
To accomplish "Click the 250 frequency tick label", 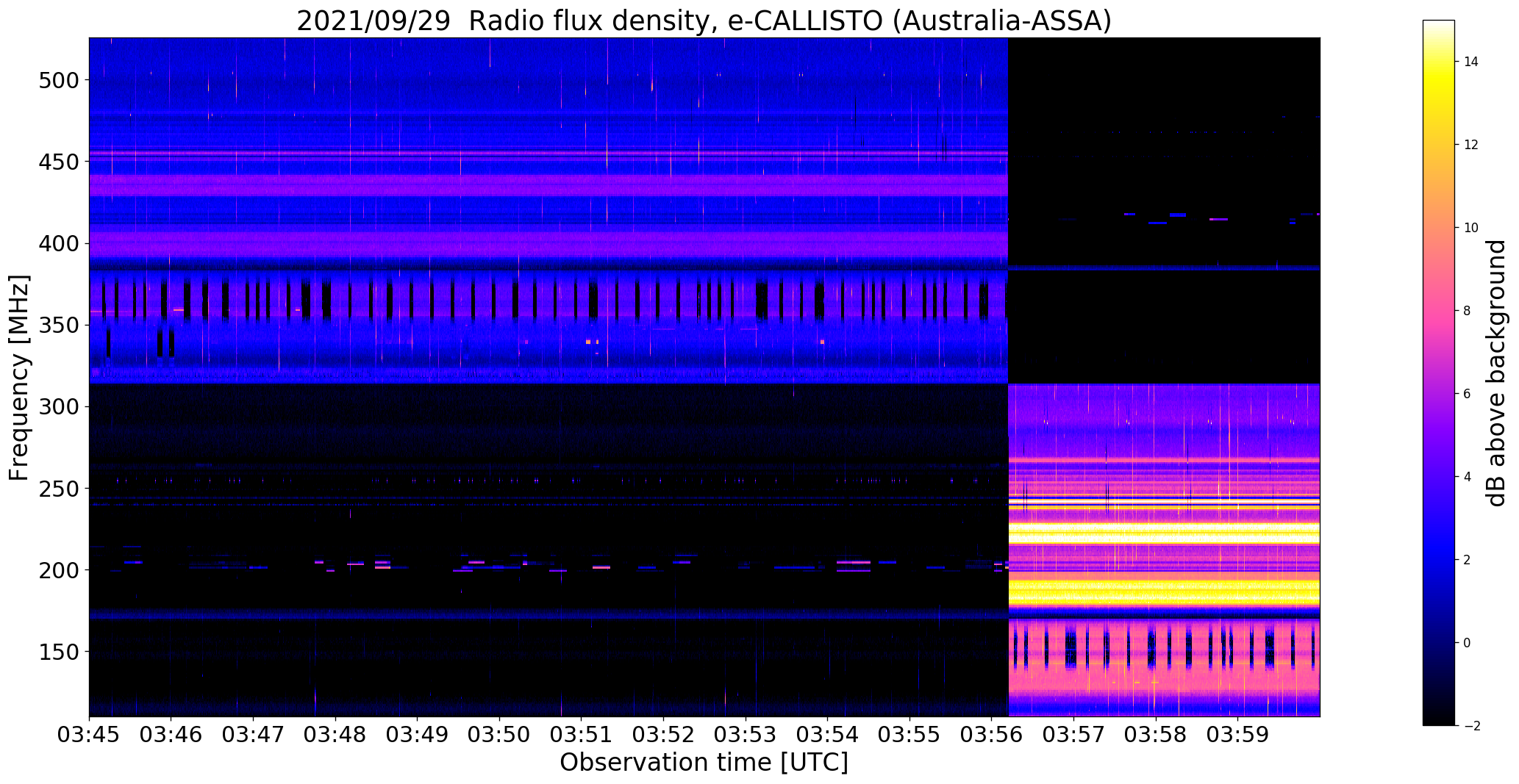I will coord(59,488).
